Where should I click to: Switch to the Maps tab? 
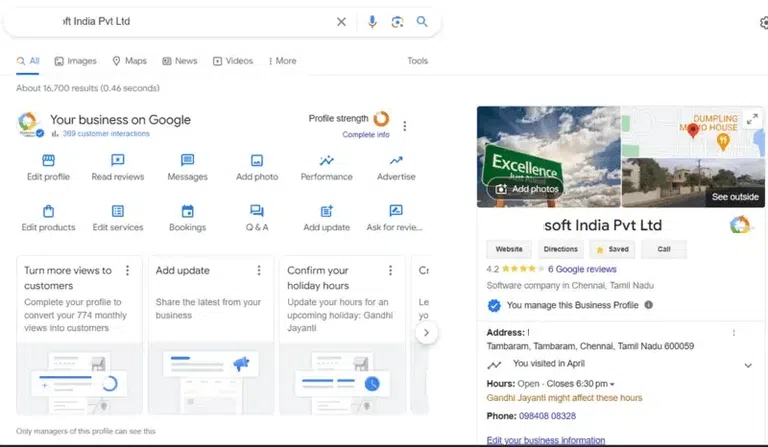coord(129,61)
